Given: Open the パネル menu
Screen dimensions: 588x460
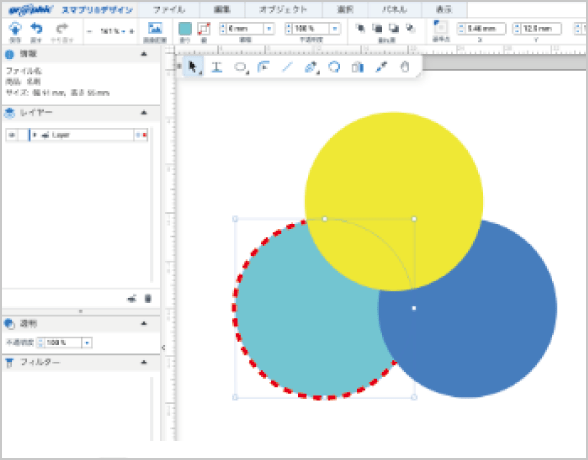Looking at the screenshot, I should click(x=395, y=9).
